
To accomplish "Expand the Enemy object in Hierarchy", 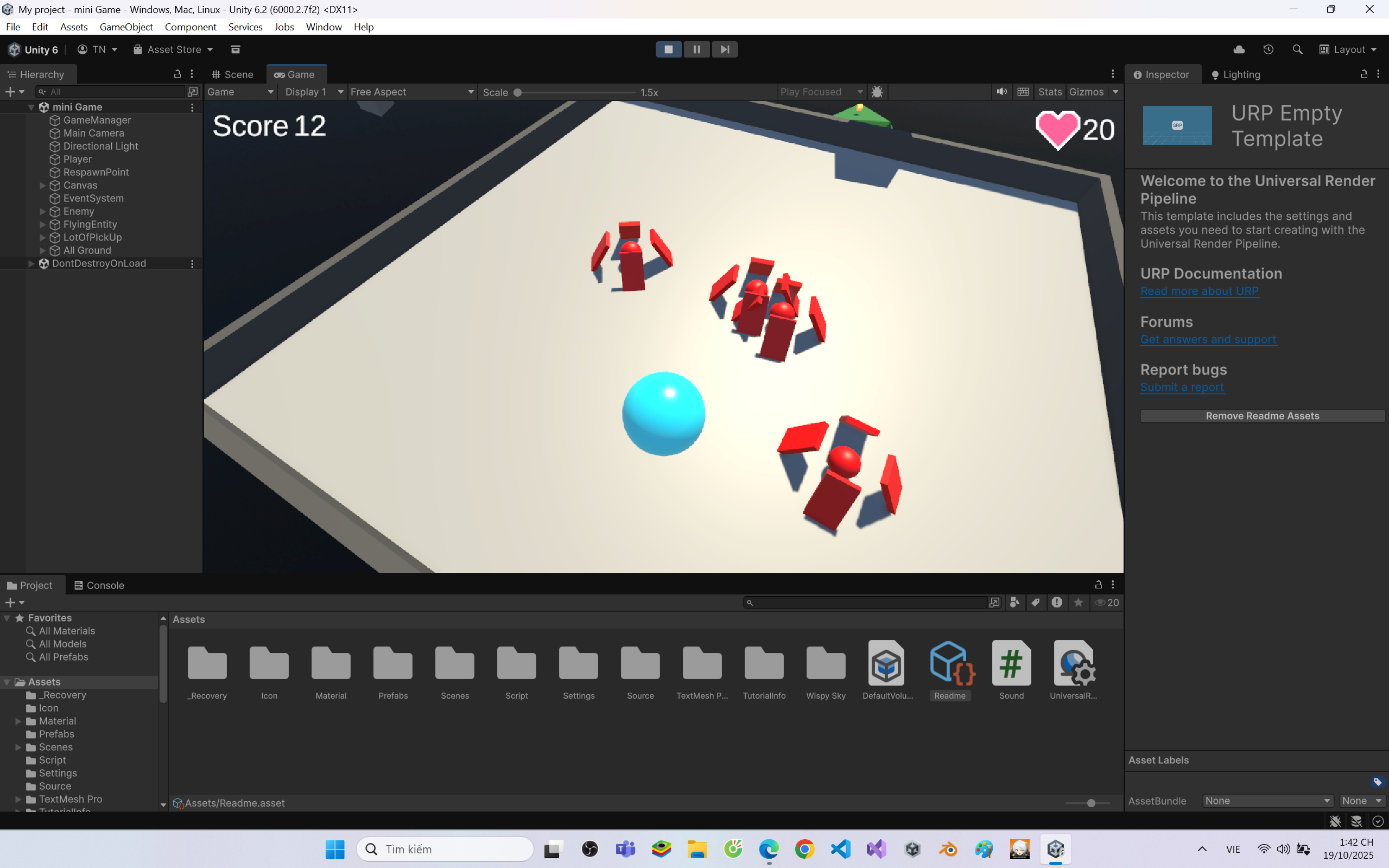I will [x=42, y=211].
